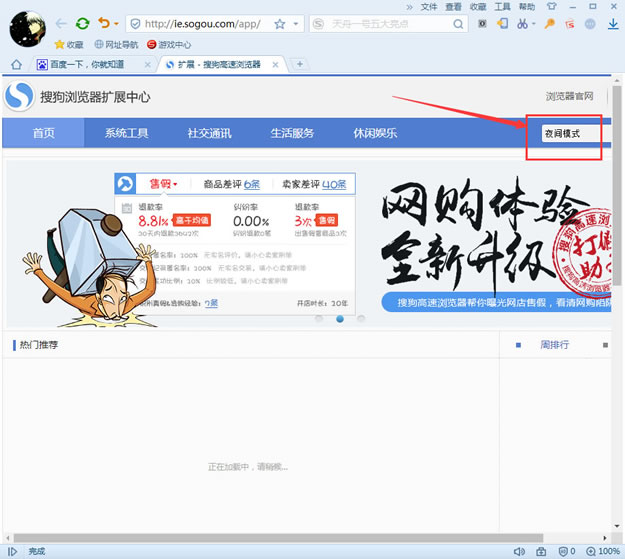This screenshot has height=559, width=625.
Task: Click the vertical page scrollbar
Action: (x=617, y=185)
